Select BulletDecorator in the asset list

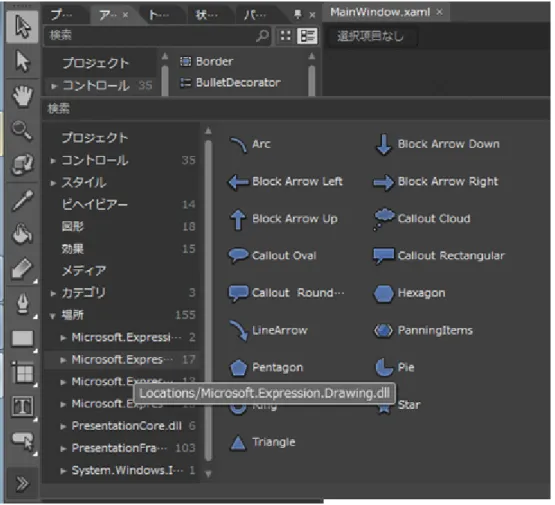click(x=230, y=83)
